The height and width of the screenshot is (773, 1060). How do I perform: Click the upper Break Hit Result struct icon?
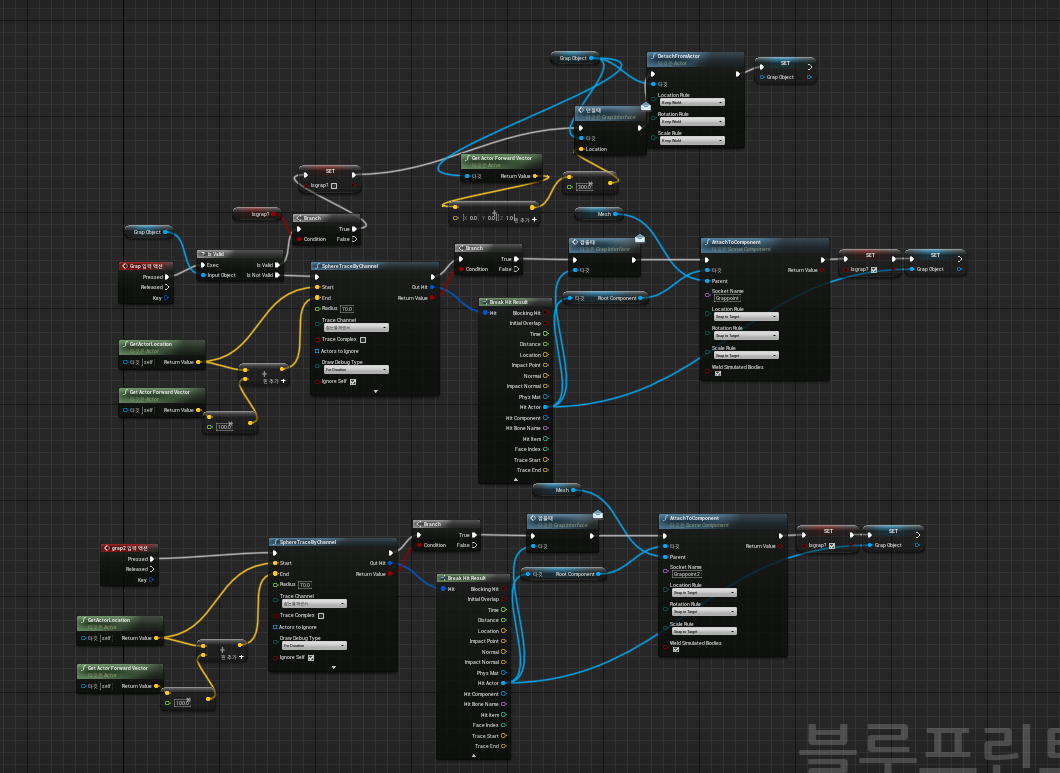[485, 302]
